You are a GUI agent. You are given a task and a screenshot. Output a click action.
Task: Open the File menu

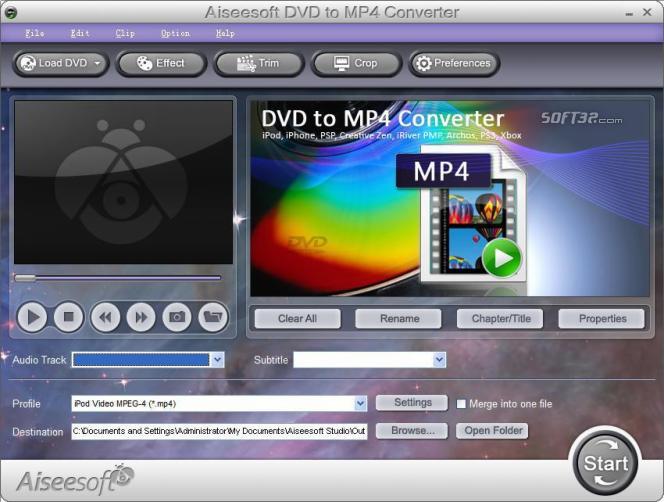35,33
